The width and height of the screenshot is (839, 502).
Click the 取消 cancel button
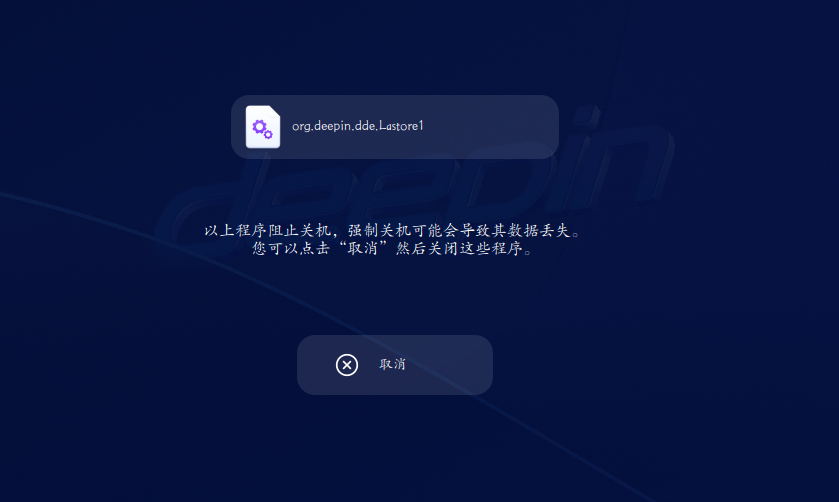(395, 365)
